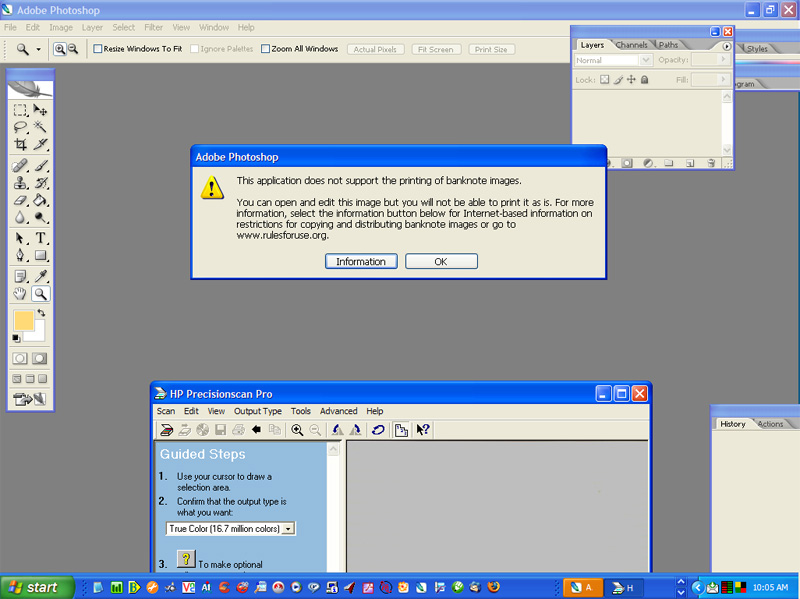This screenshot has height=599, width=800.
Task: Click the Print Size button
Action: tap(491, 49)
